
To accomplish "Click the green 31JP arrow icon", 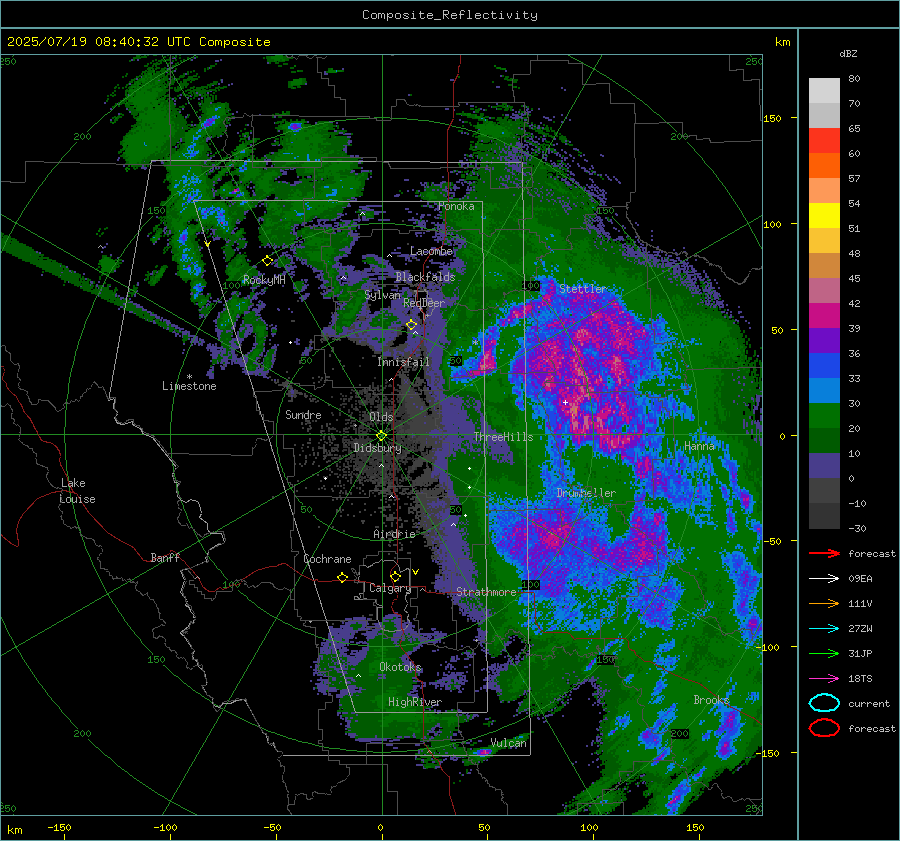I will click(x=824, y=653).
